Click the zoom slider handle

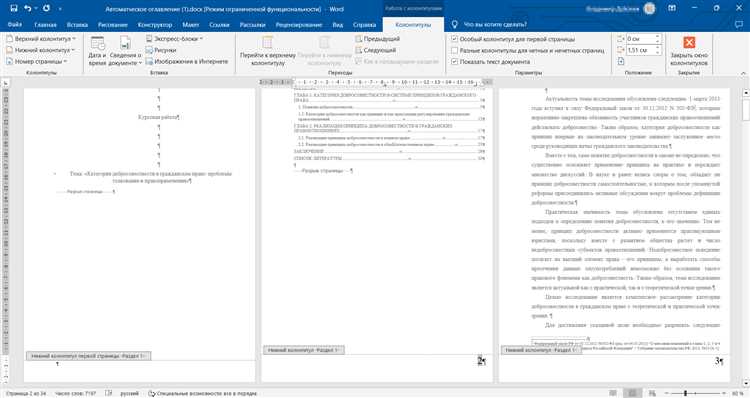(685, 393)
